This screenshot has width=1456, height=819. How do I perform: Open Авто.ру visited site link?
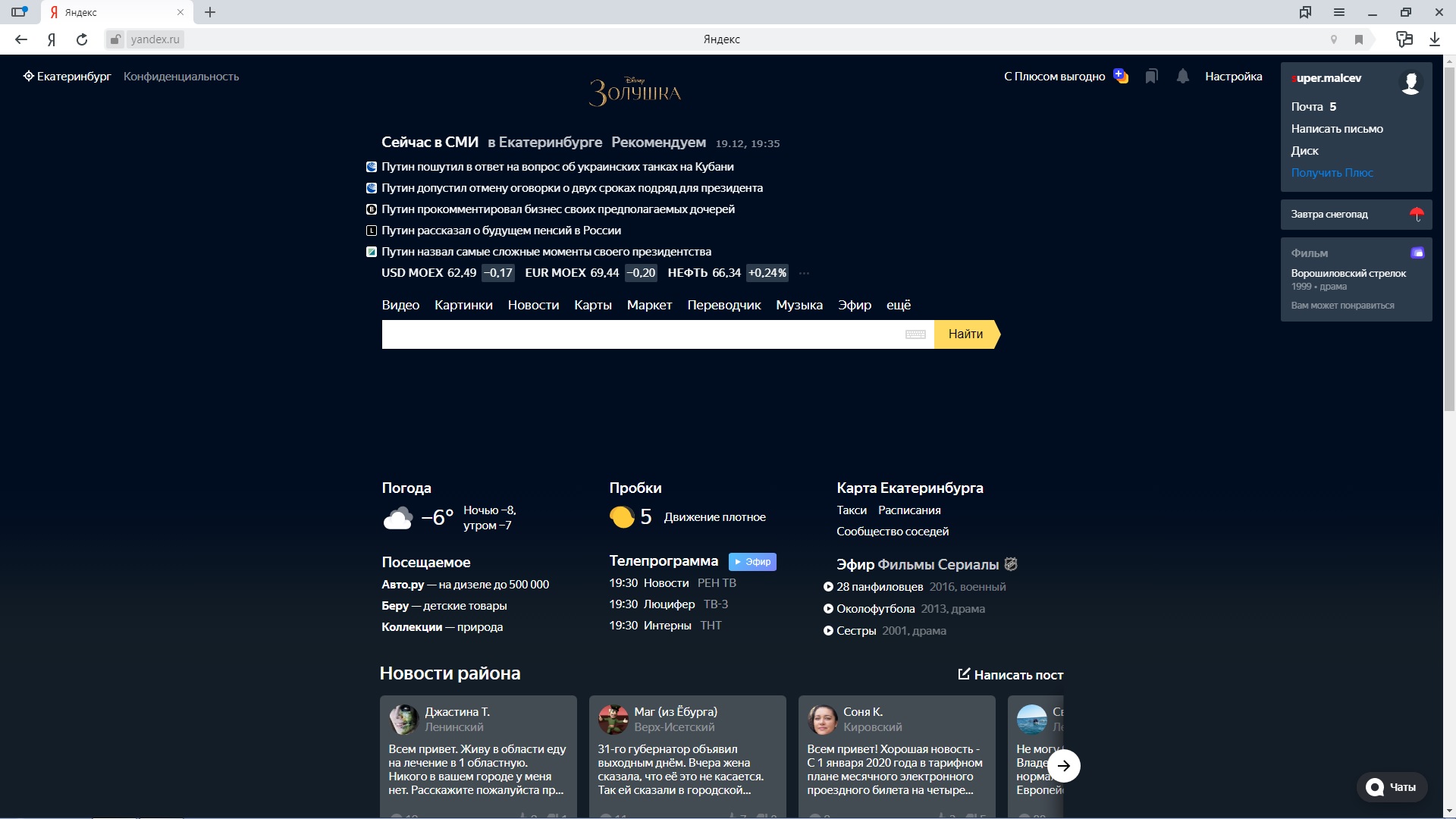(x=403, y=585)
